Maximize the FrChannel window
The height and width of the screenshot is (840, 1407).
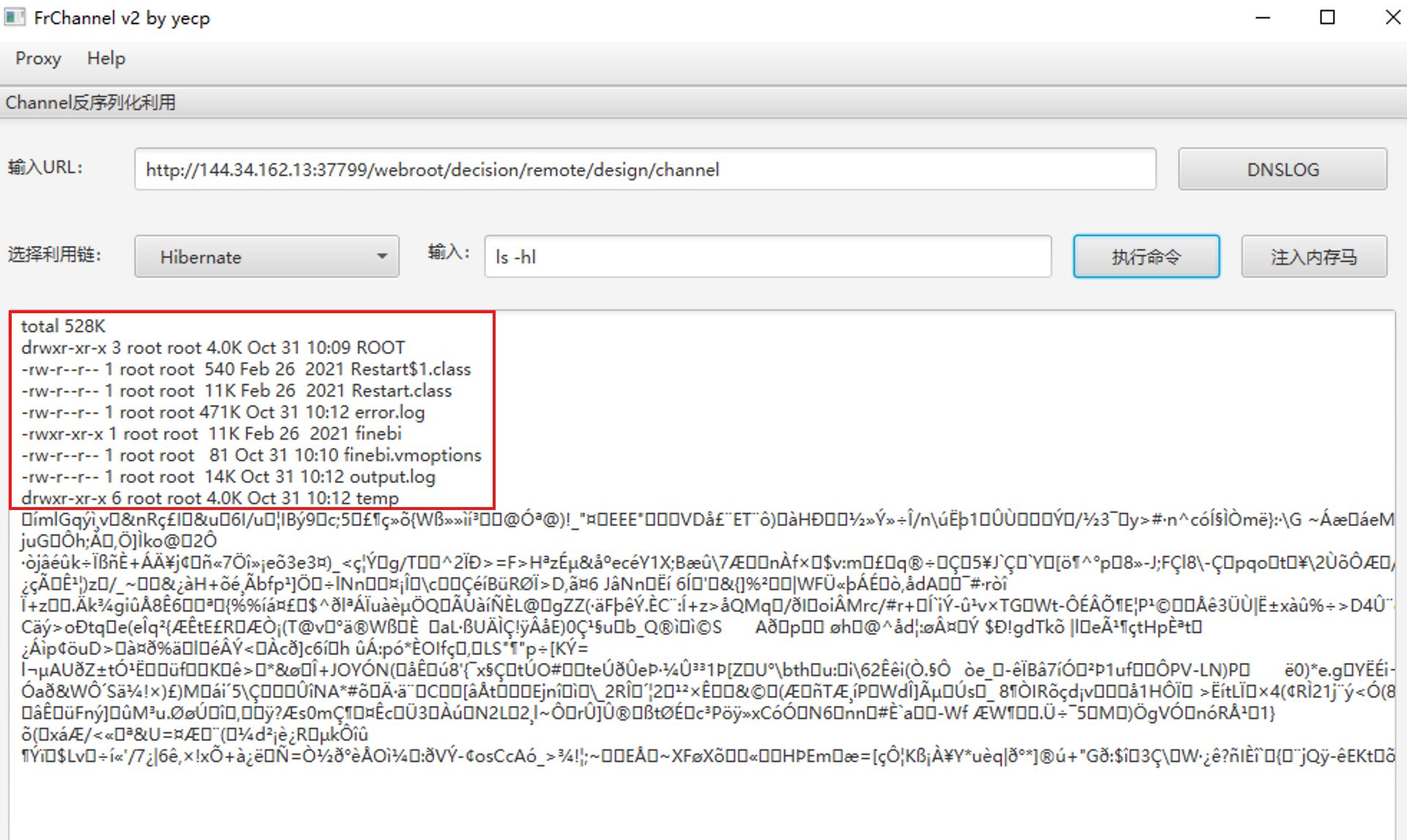pos(1327,18)
